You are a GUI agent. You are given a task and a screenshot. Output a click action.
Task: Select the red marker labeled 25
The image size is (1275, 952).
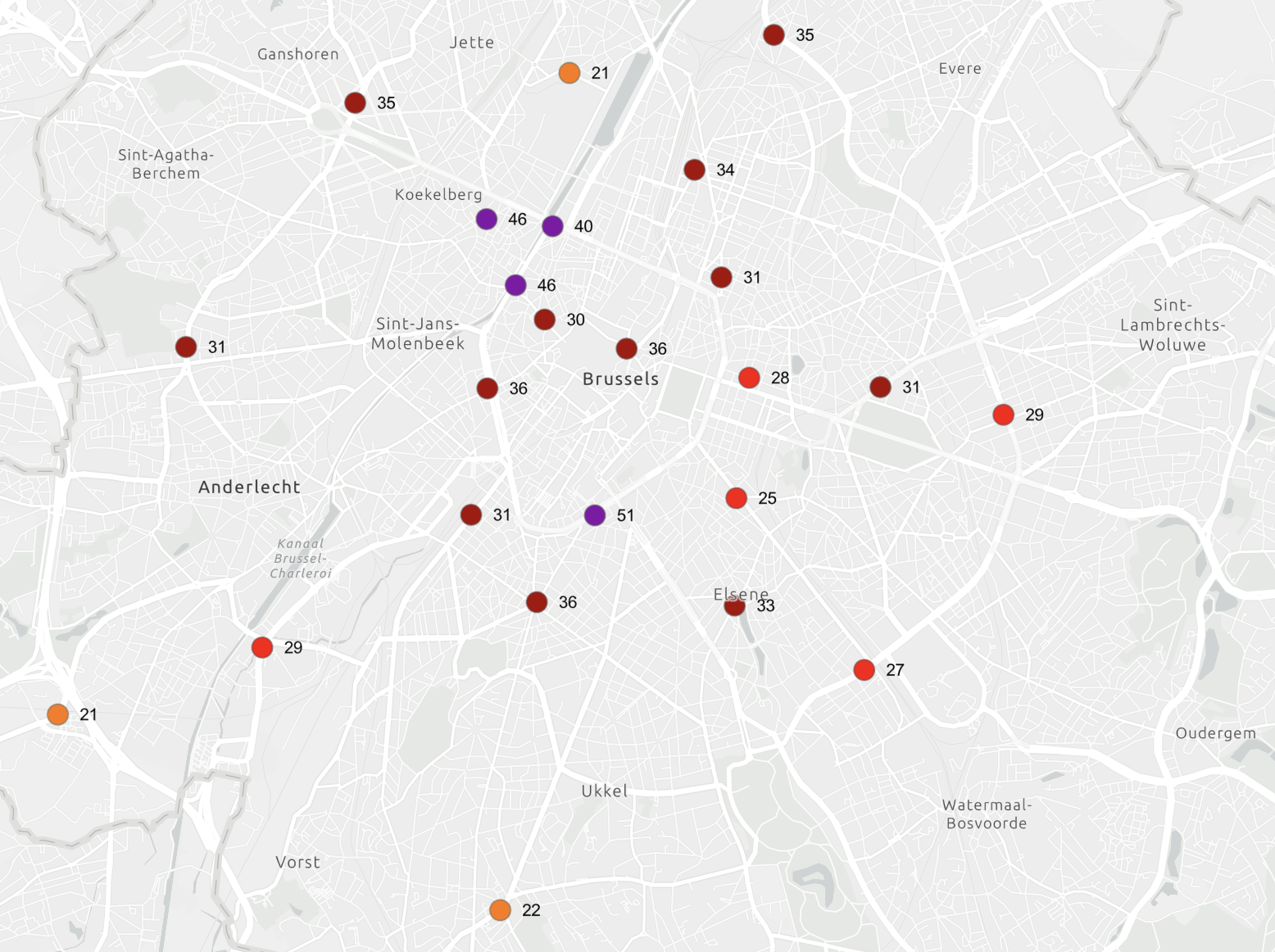pyautogui.click(x=736, y=498)
